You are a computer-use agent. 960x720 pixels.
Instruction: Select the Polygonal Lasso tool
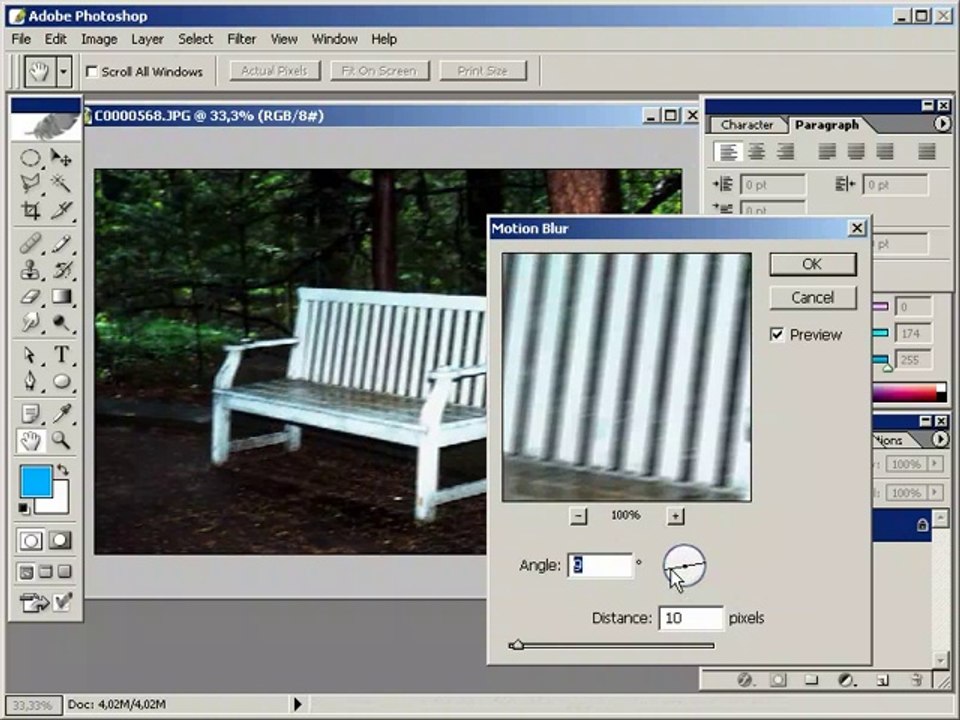(31, 183)
